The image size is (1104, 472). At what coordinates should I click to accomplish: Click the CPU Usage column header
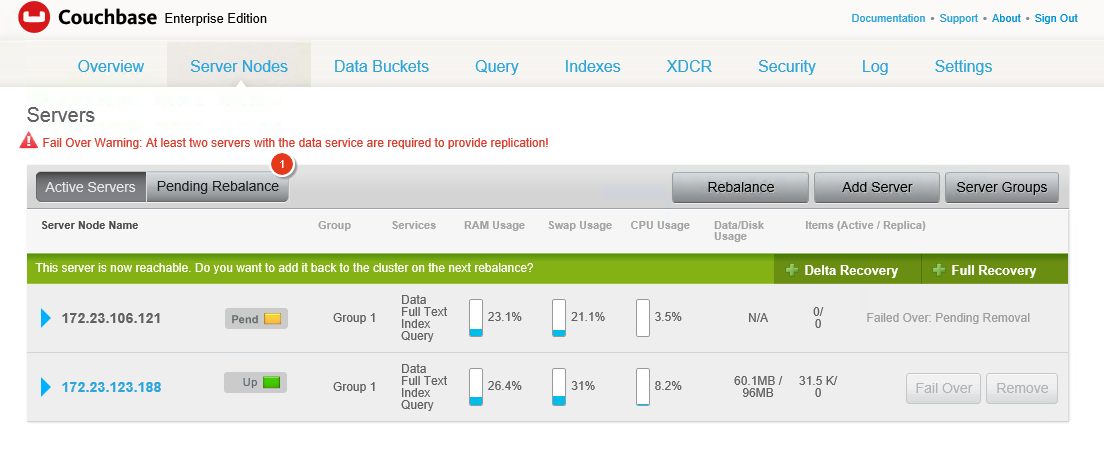click(x=660, y=225)
